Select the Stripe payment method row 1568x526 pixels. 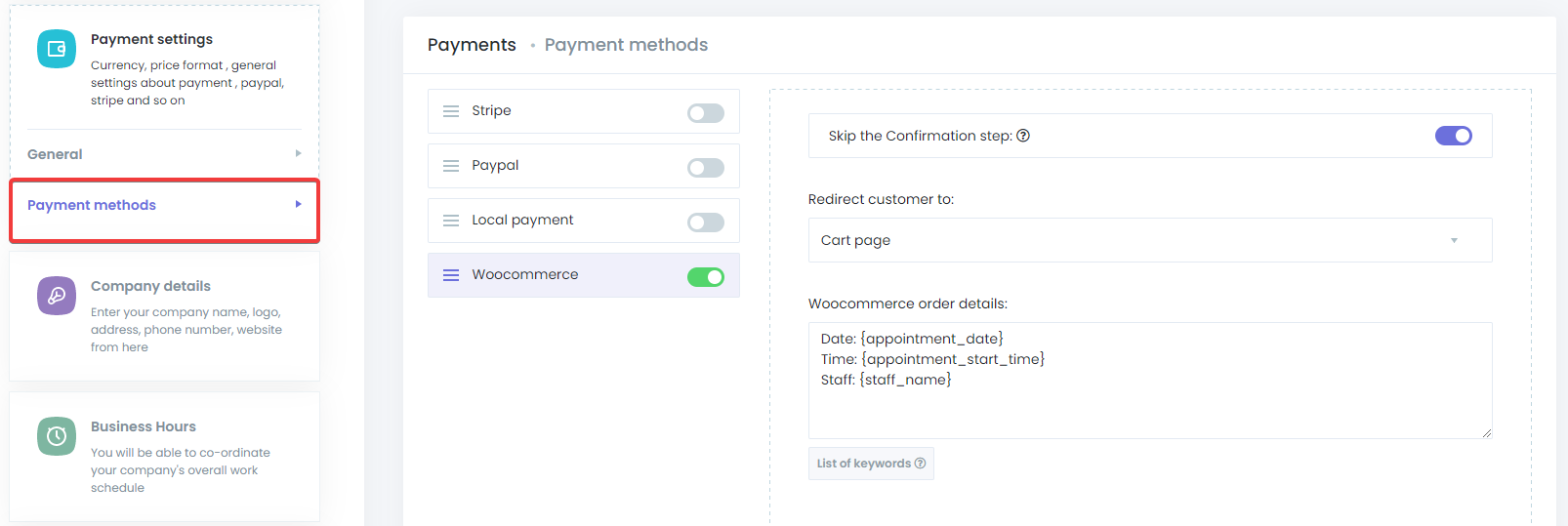pyautogui.click(x=583, y=111)
